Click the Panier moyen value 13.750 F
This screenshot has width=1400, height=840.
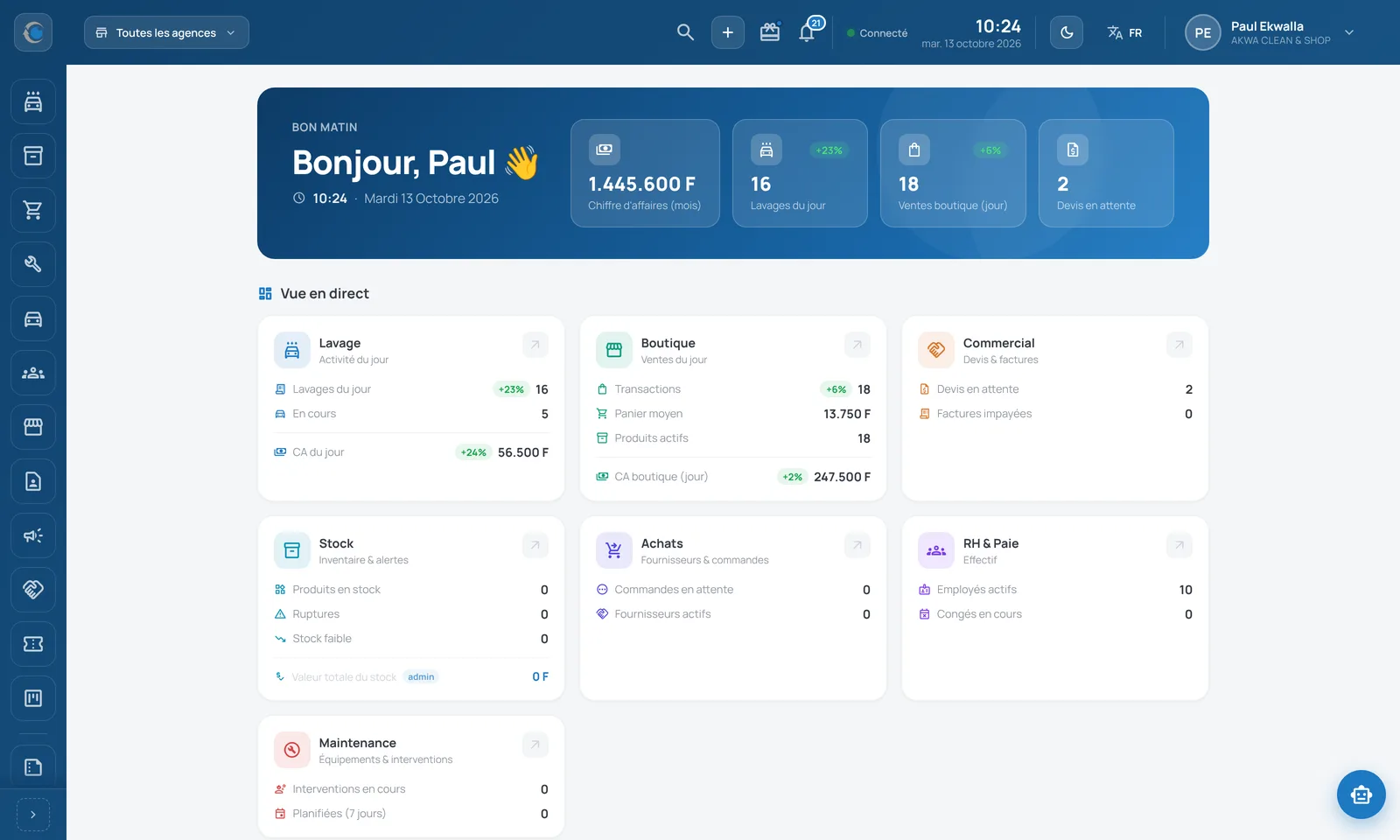pos(846,414)
